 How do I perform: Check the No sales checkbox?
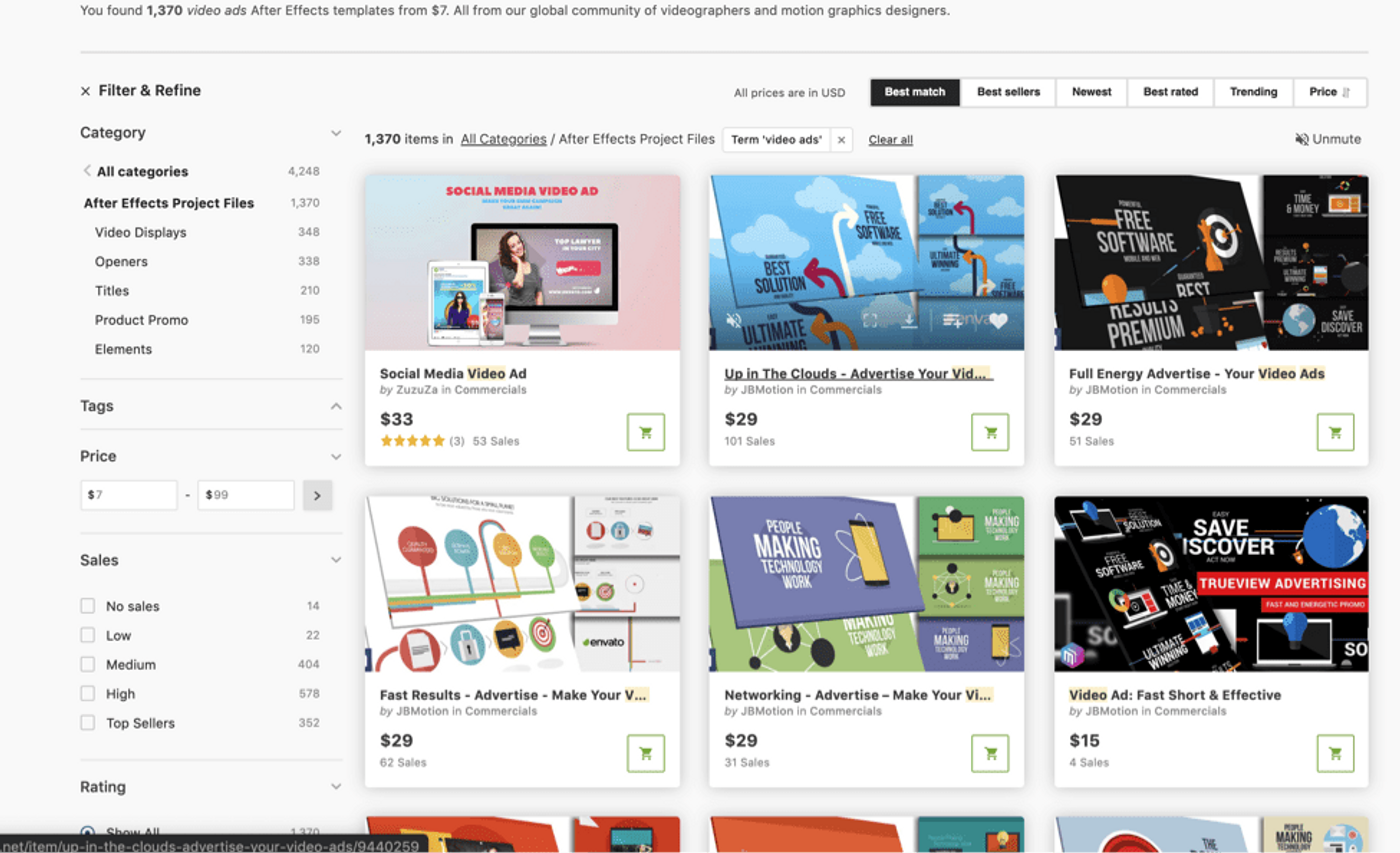point(88,606)
